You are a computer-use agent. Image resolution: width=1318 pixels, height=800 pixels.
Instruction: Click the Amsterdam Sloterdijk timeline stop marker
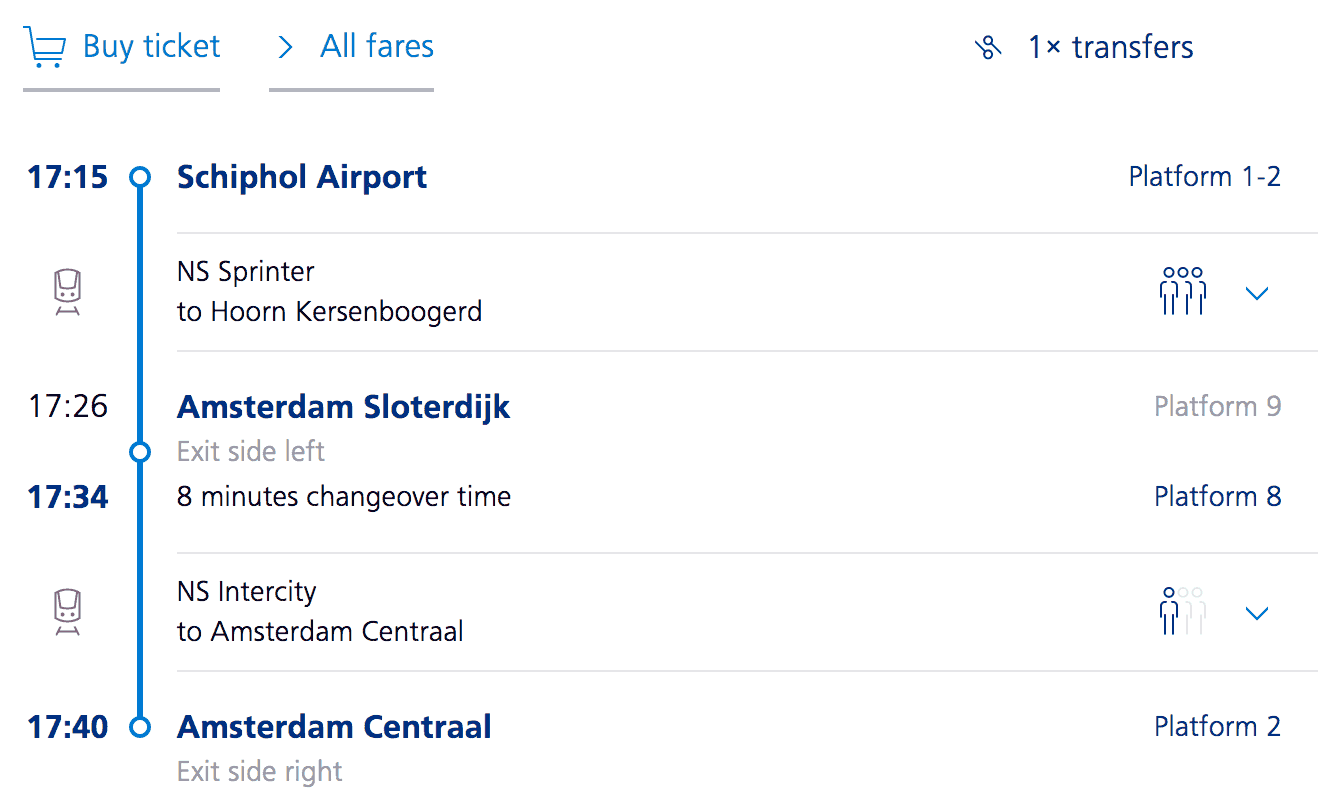140,452
